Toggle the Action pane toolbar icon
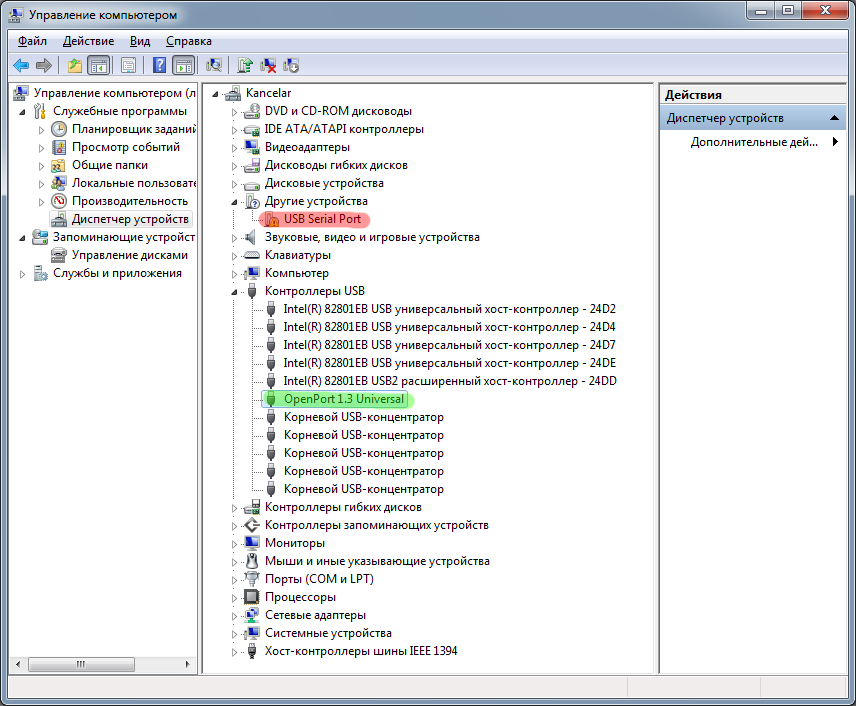The height and width of the screenshot is (706, 856). coord(183,66)
